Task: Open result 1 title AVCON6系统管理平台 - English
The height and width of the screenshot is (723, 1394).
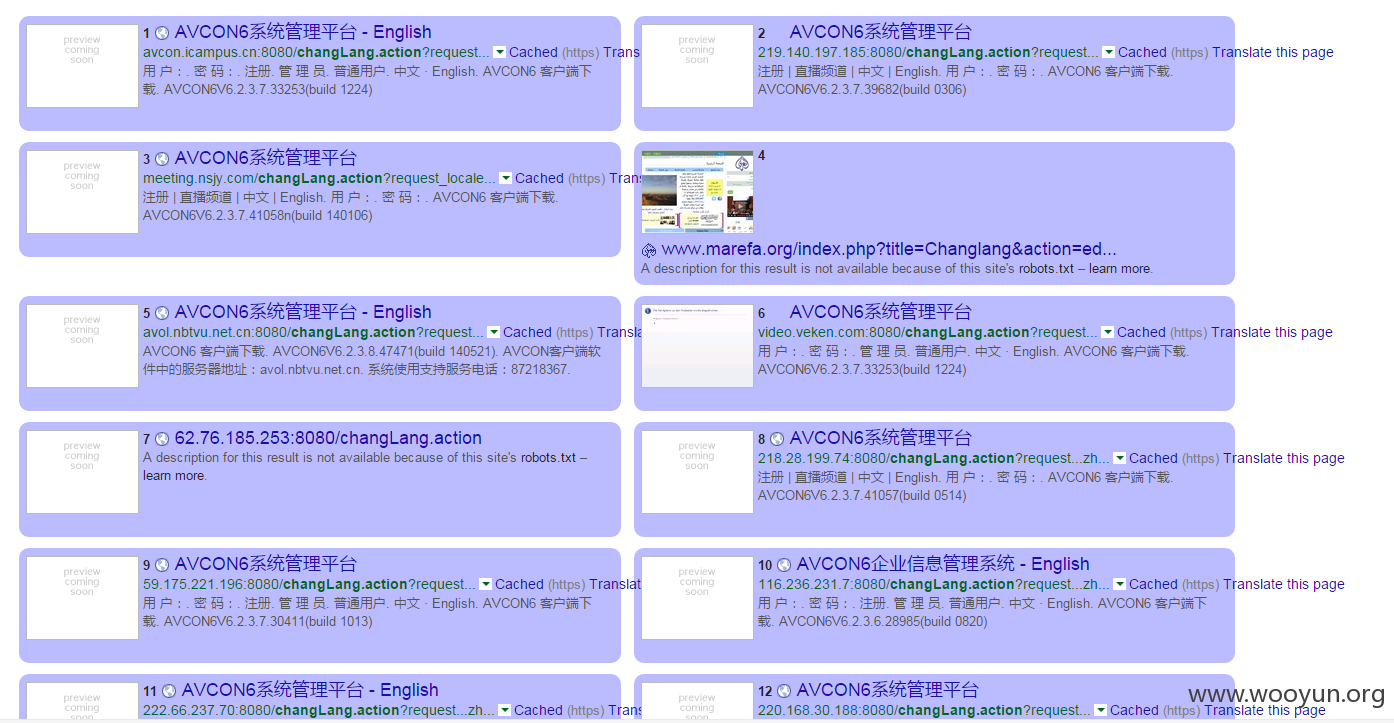Action: (303, 33)
